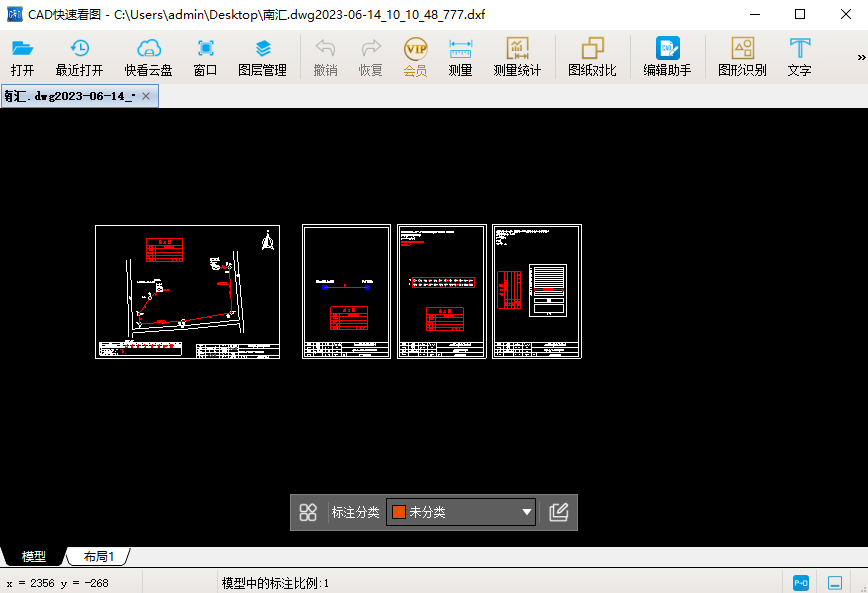Click the four-shapes annotation category icon
Viewport: 868px width, 593px height.
coord(308,512)
